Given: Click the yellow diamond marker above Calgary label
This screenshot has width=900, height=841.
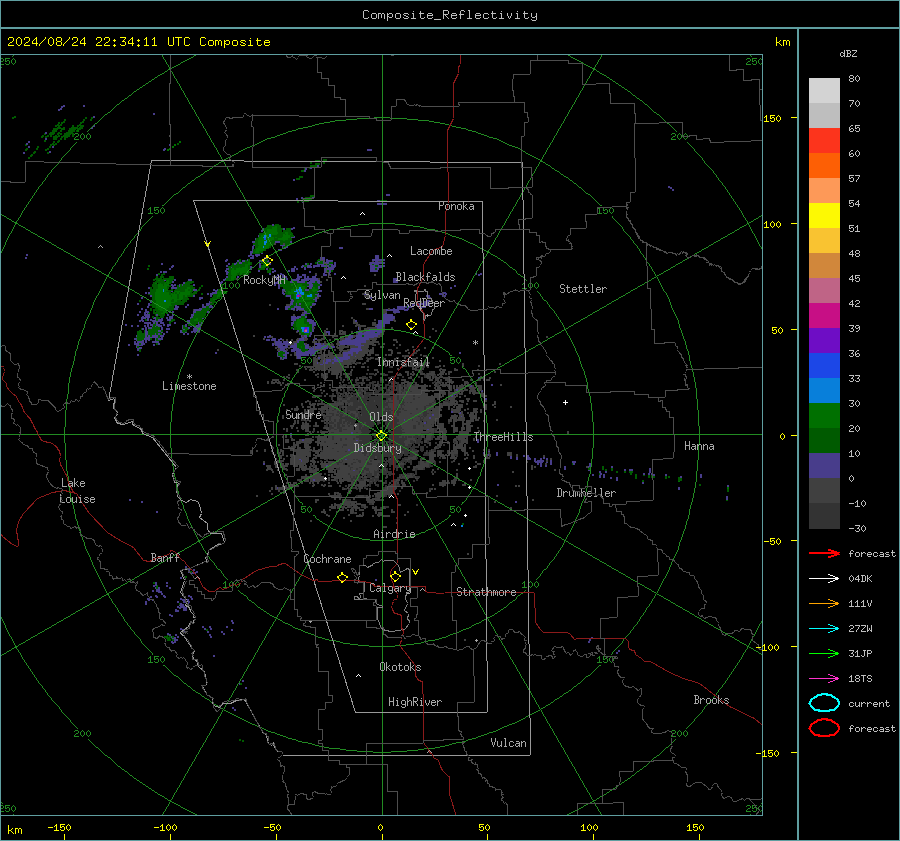Looking at the screenshot, I should (395, 576).
